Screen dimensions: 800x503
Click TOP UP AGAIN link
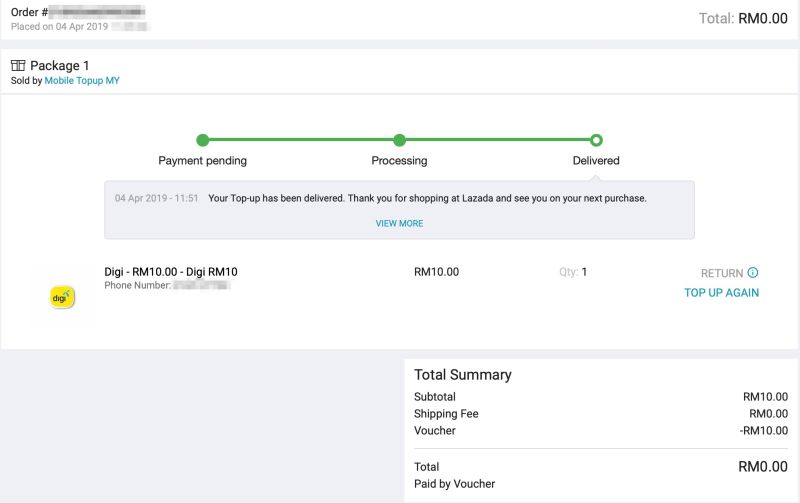[721, 293]
